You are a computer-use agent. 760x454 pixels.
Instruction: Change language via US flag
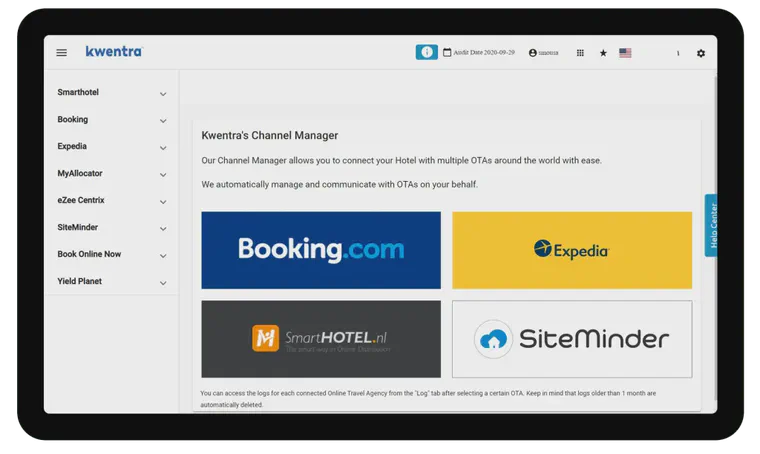coord(625,53)
